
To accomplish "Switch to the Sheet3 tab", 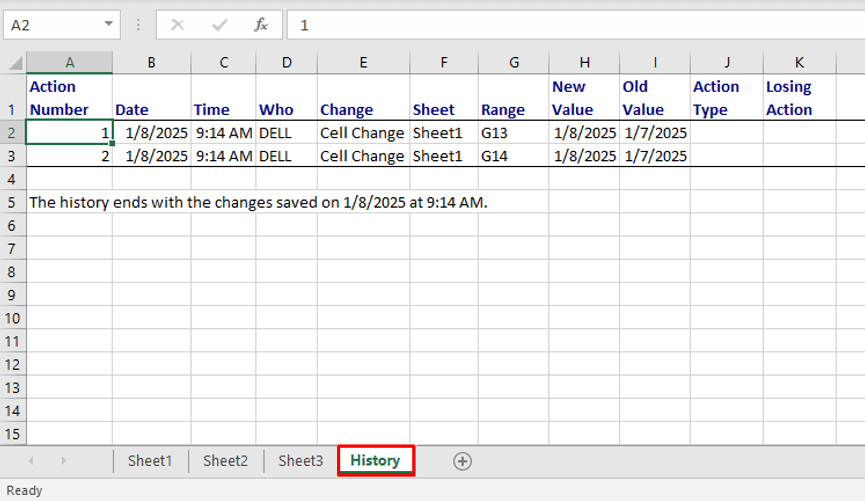I will pyautogui.click(x=301, y=461).
